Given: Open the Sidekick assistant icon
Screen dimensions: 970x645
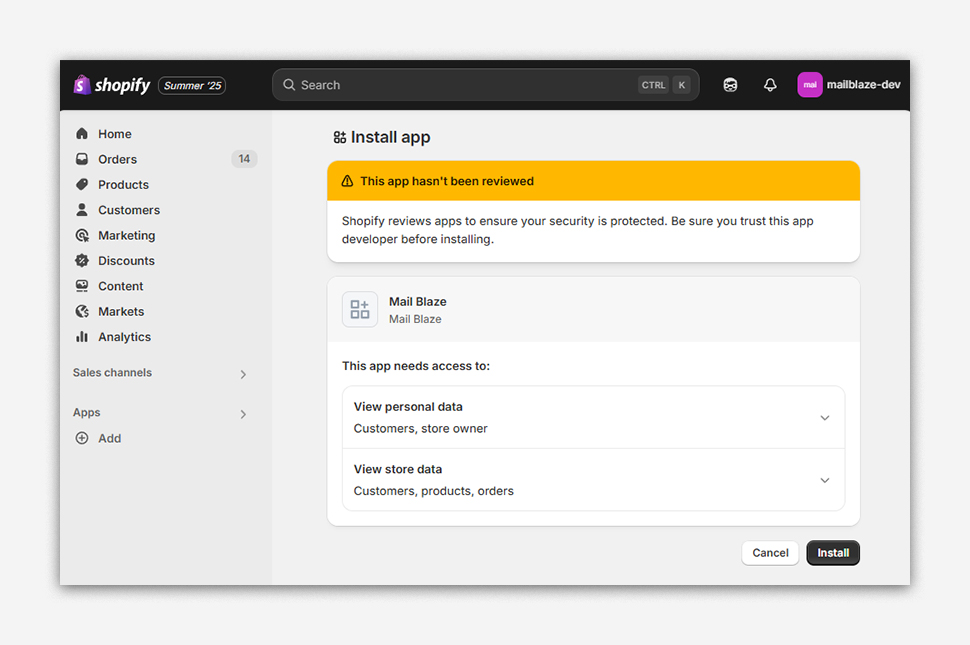Looking at the screenshot, I should pos(730,85).
